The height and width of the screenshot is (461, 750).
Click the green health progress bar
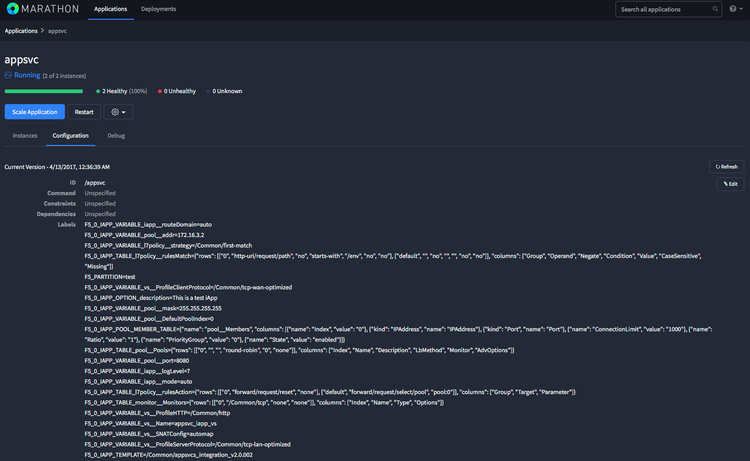point(44,91)
